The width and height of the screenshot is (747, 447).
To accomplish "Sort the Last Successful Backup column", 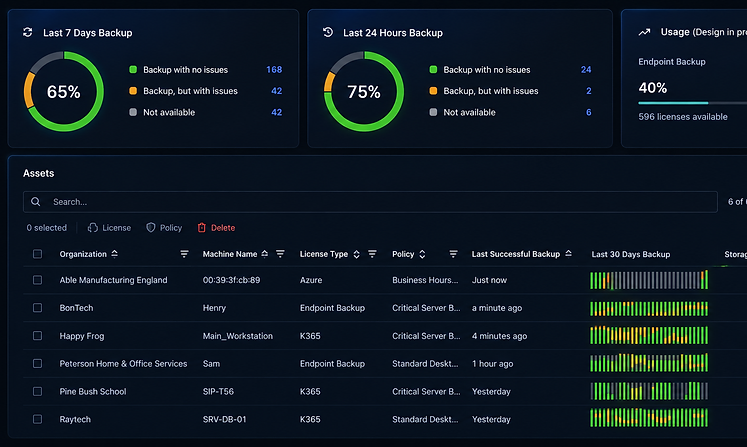I will click(x=568, y=254).
